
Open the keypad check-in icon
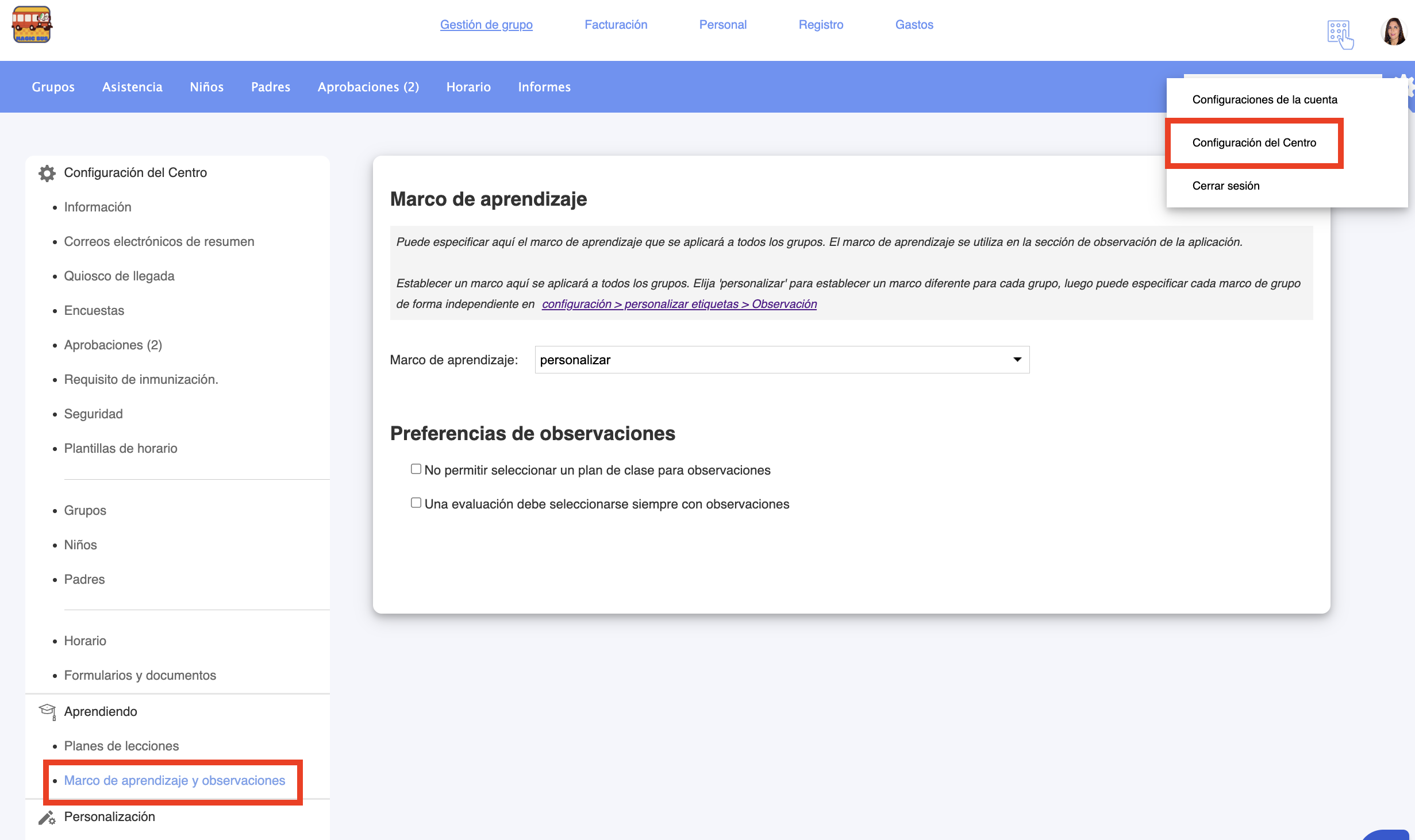click(x=1340, y=34)
